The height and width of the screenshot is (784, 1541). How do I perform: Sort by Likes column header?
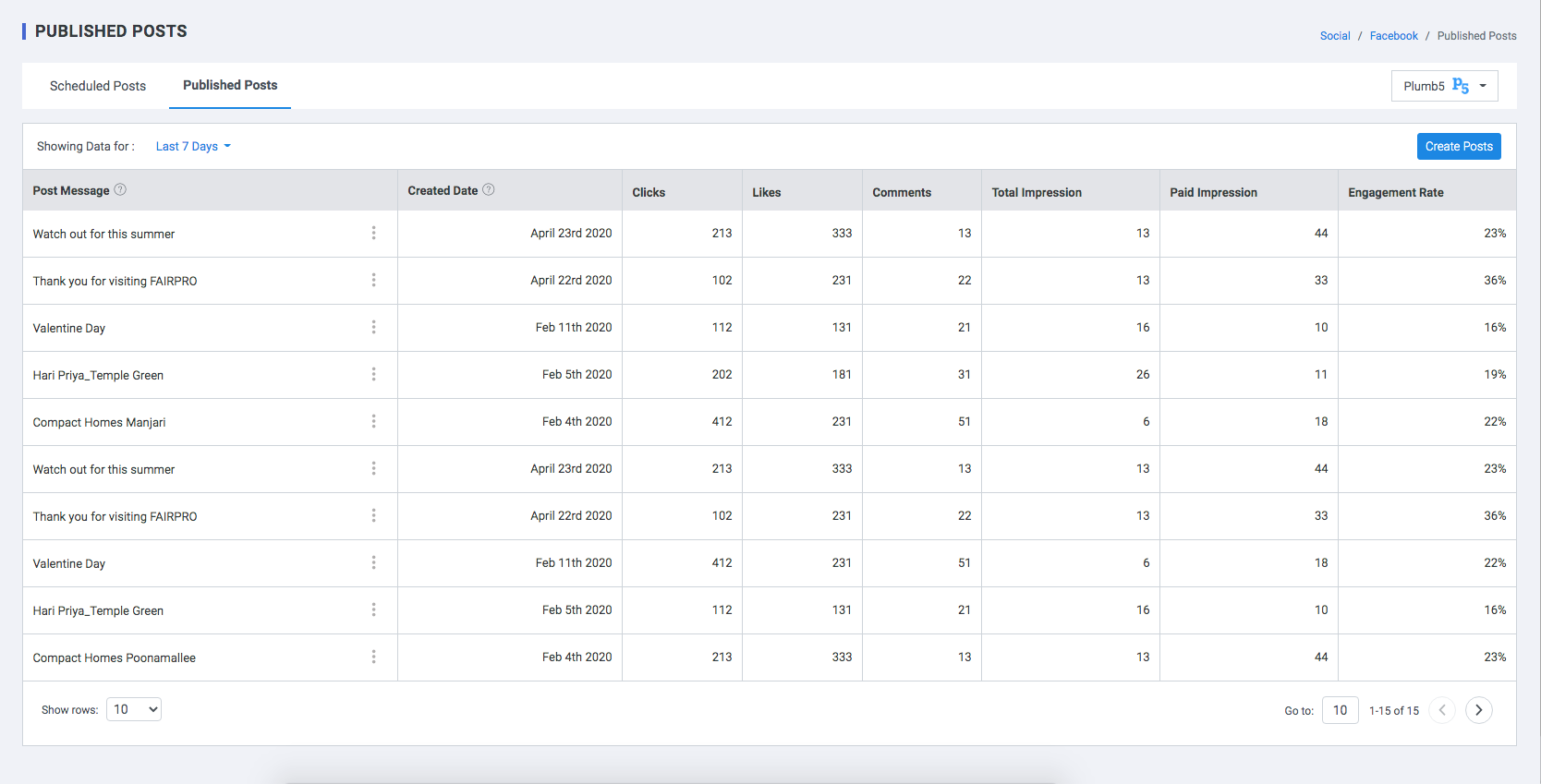pos(766,192)
